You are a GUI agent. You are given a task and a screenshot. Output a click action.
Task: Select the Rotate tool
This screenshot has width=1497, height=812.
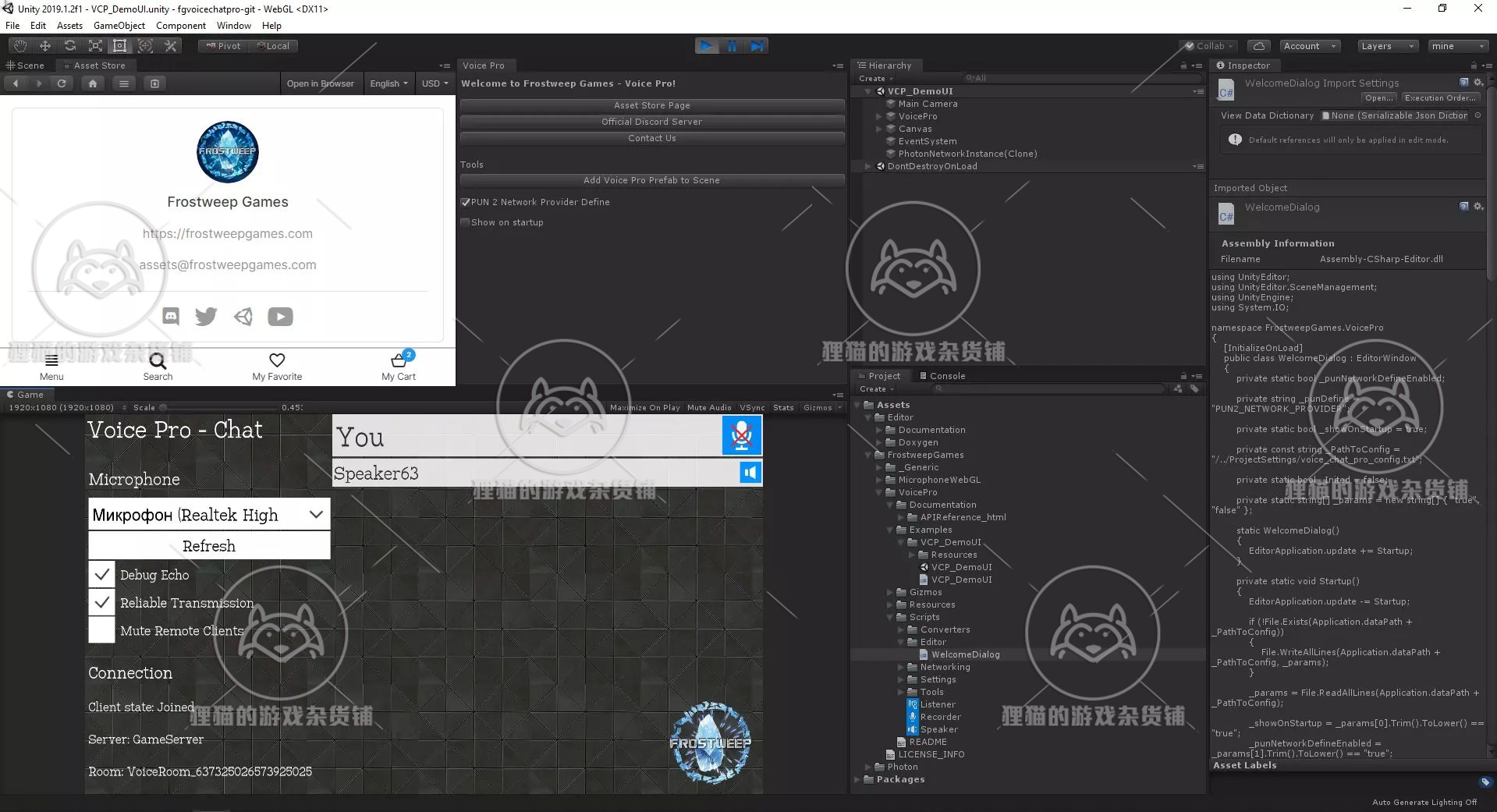point(70,46)
